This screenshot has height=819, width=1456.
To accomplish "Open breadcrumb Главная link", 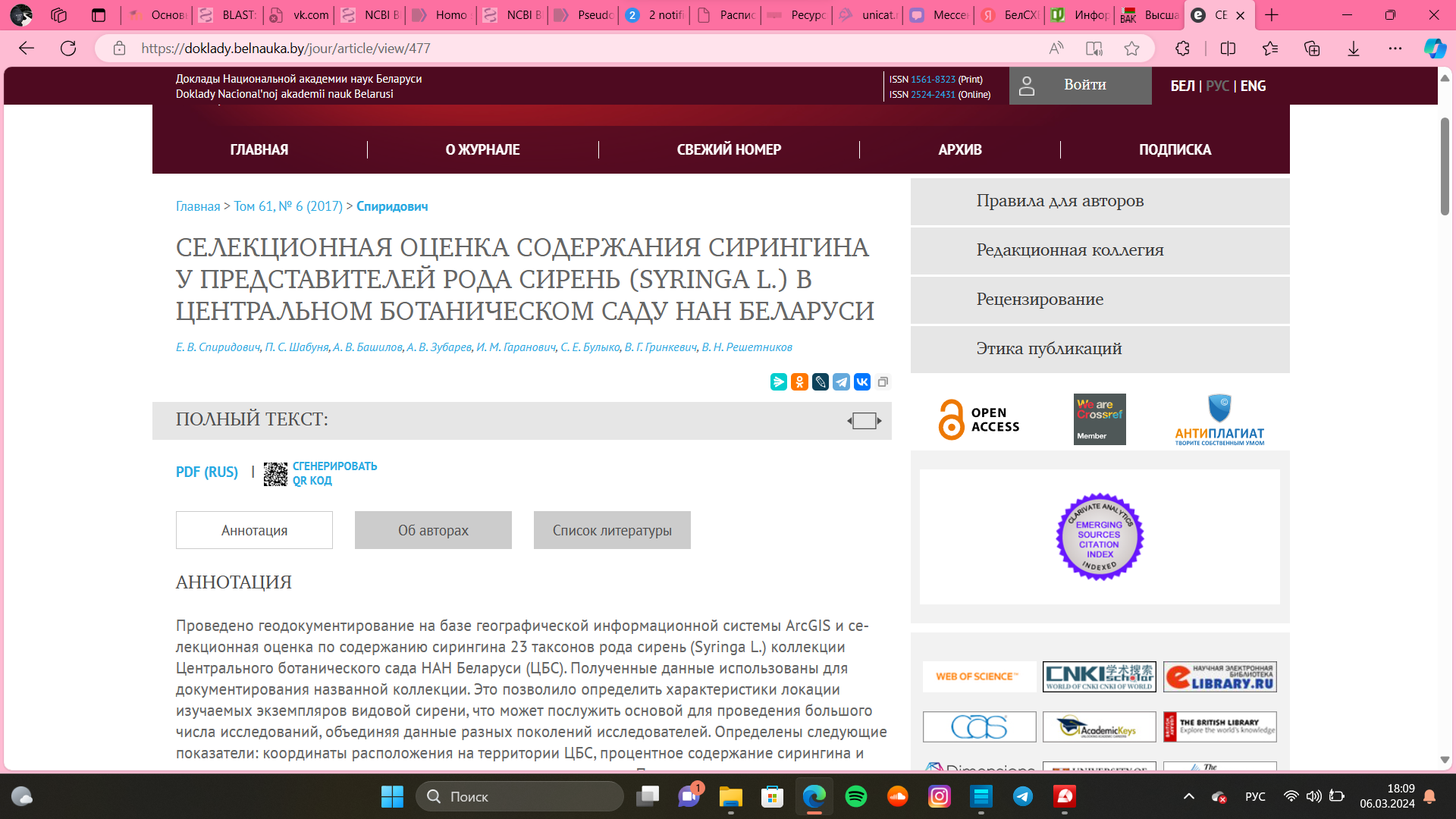I will (198, 206).
